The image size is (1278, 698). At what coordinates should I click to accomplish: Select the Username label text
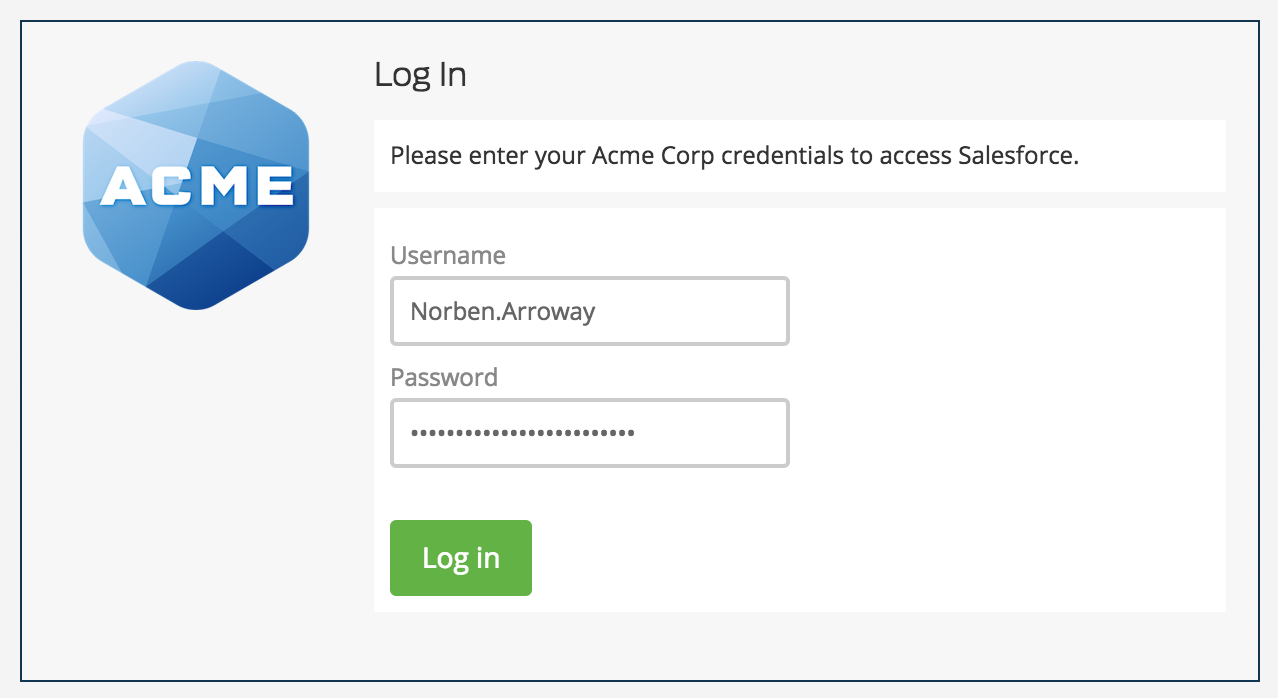447,256
